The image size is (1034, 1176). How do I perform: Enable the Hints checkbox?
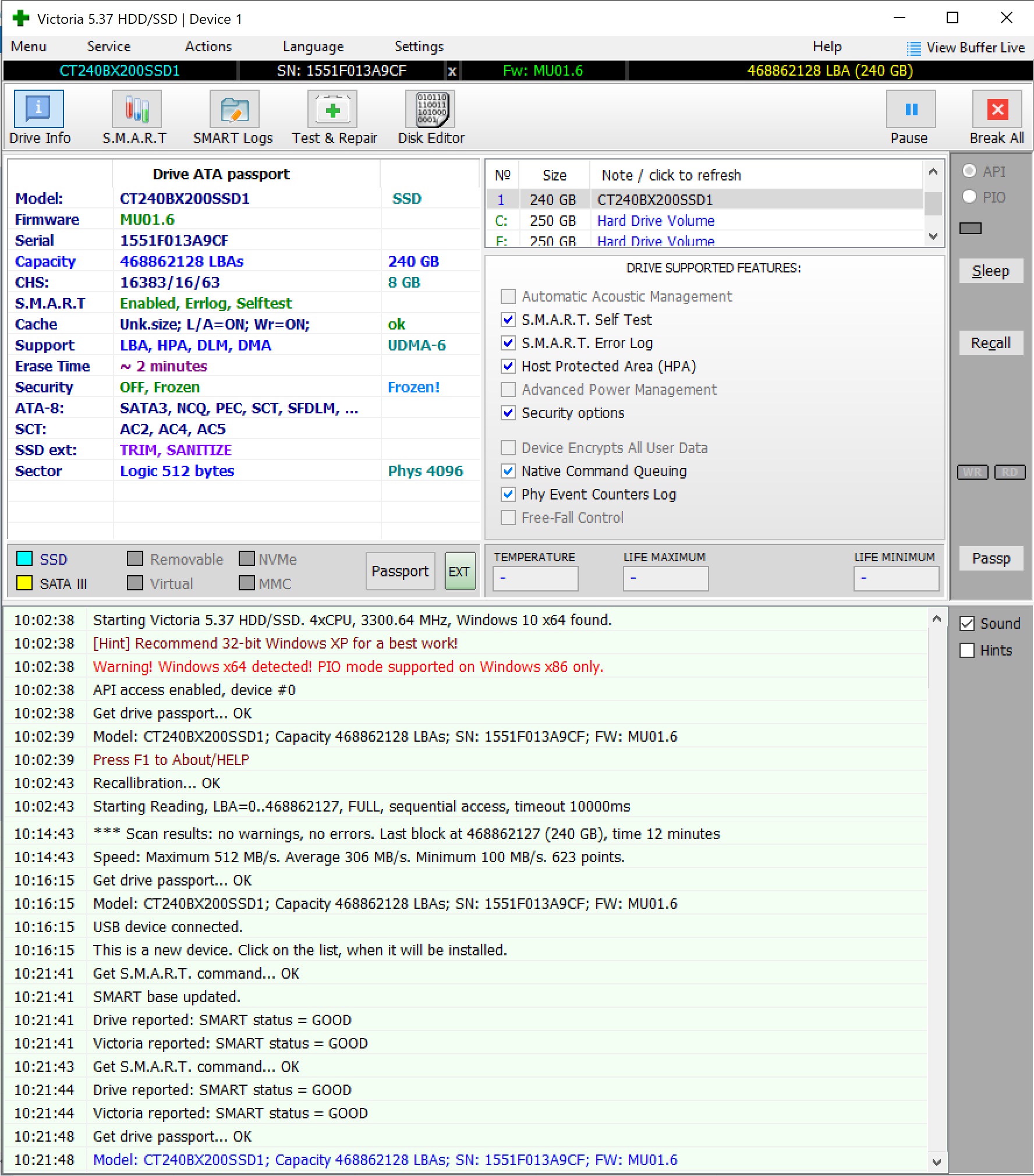pyautogui.click(x=967, y=650)
